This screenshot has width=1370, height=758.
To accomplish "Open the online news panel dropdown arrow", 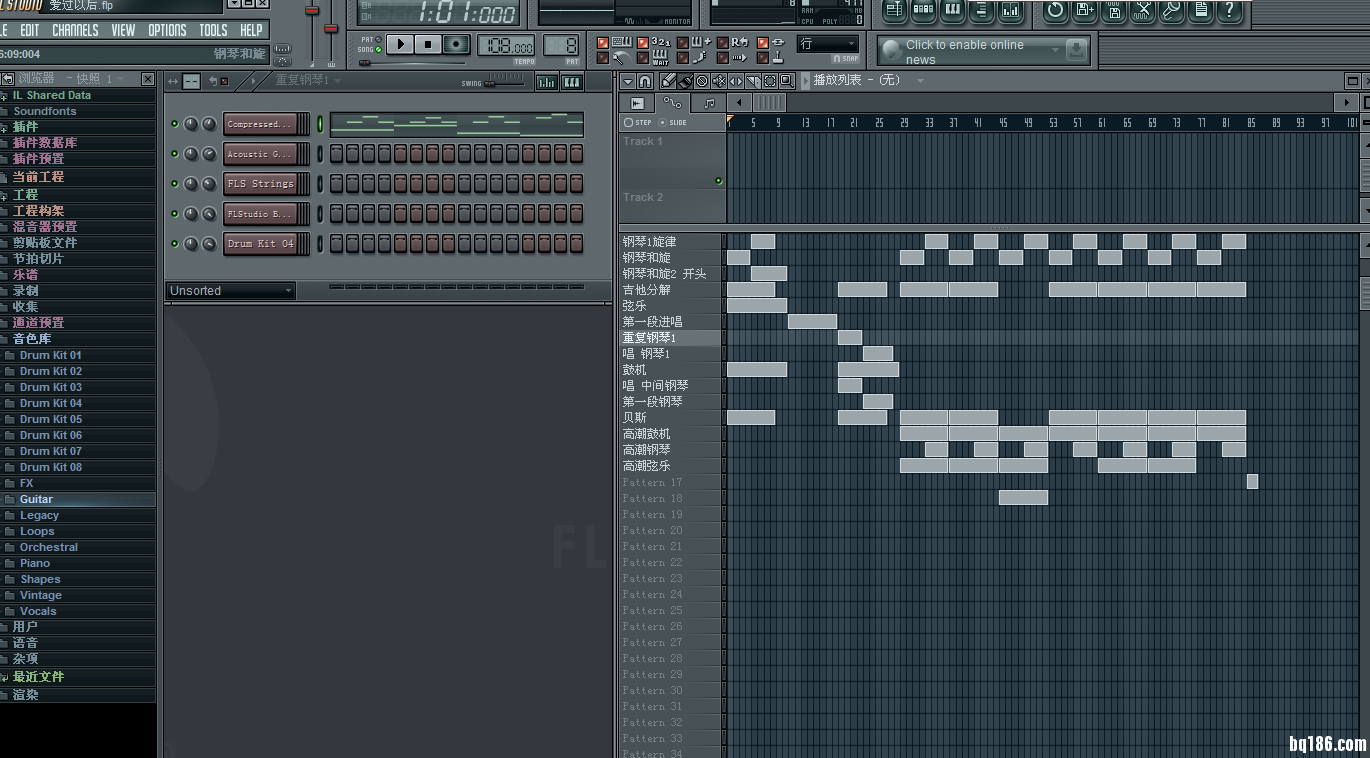I will point(1054,48).
